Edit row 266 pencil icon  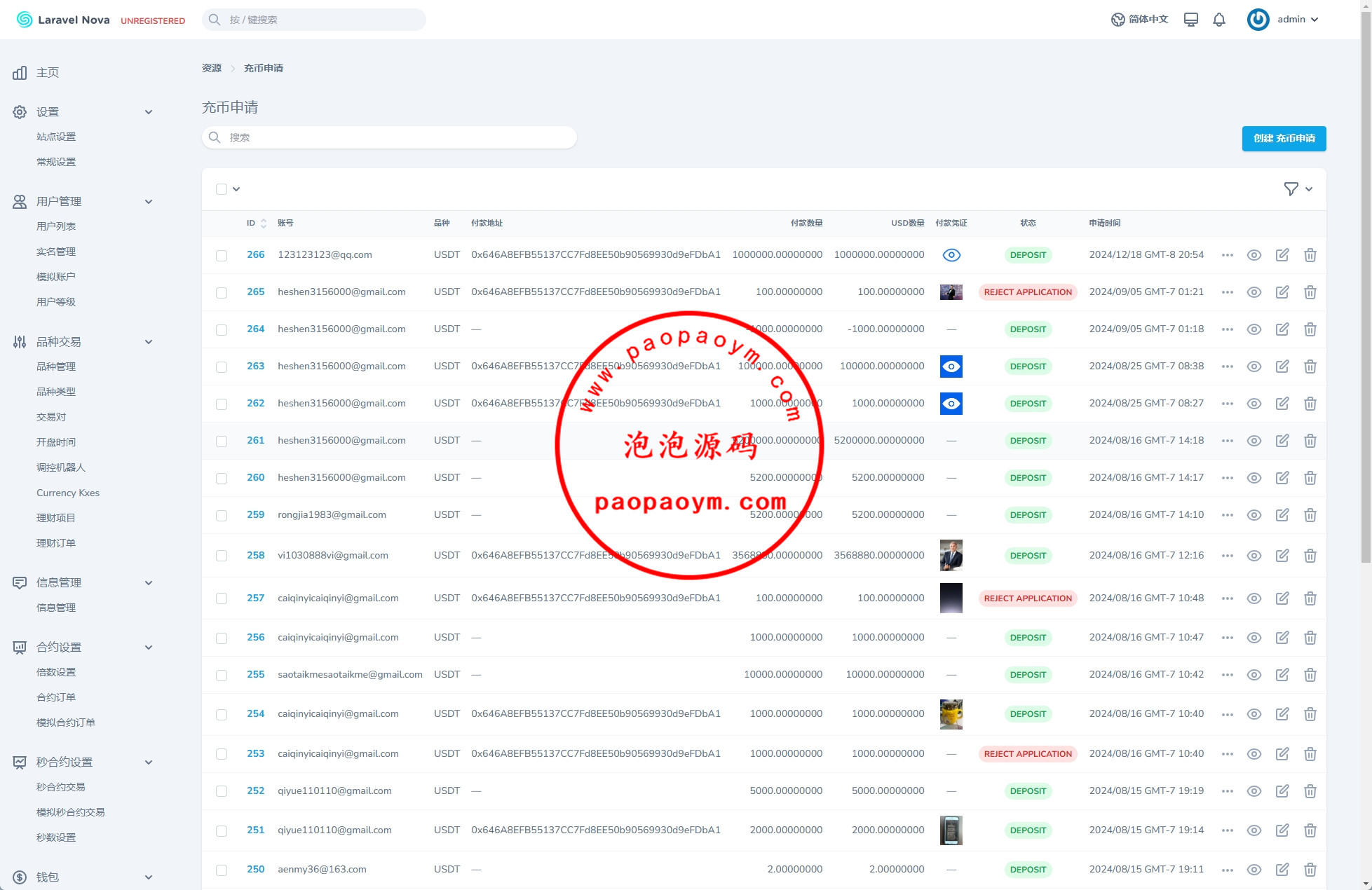(x=1282, y=255)
